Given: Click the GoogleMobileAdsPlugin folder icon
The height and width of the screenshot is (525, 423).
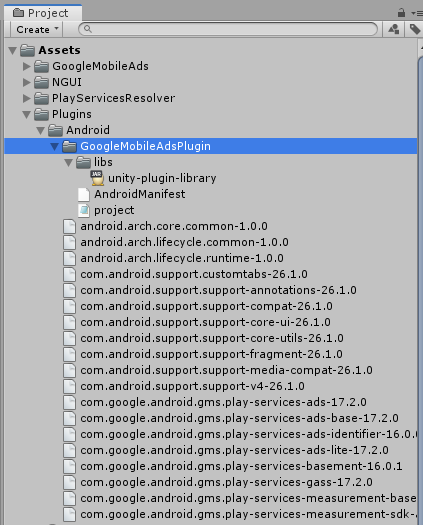Looking at the screenshot, I should coord(69,146).
